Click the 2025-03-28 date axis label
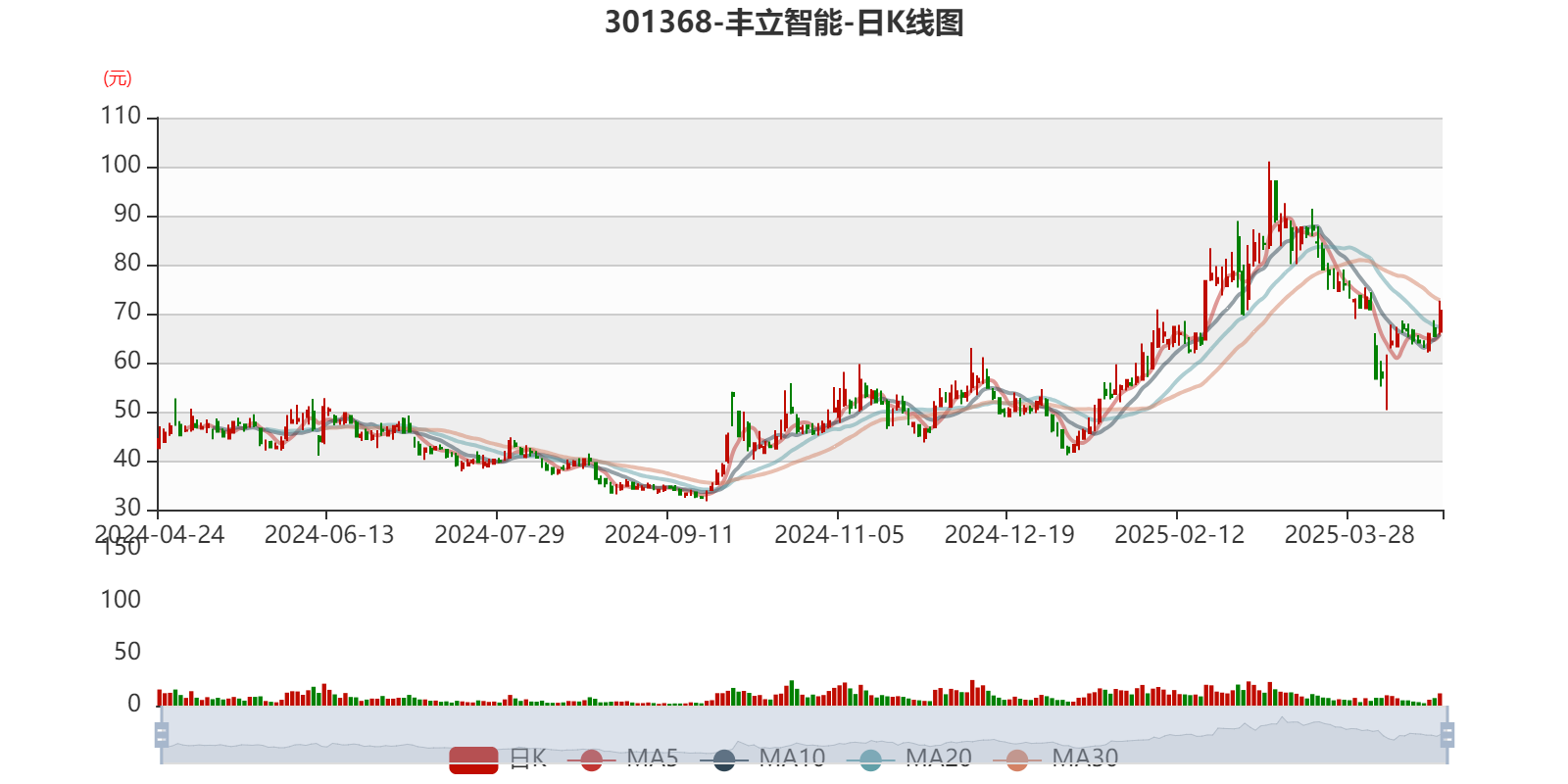The width and height of the screenshot is (1568, 784). 1349,535
